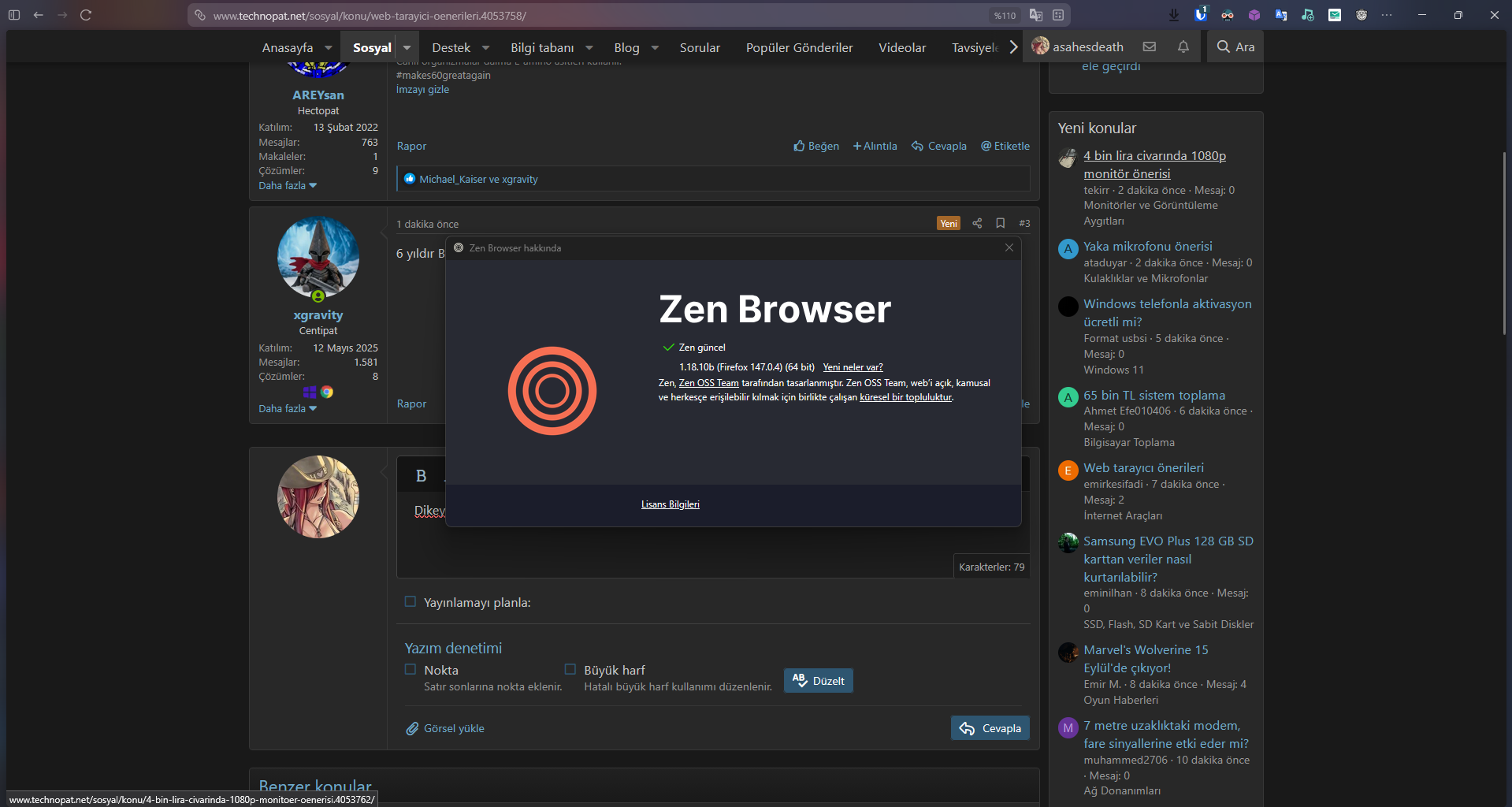The height and width of the screenshot is (807, 1512).
Task: Open the three-dots overflow menu in toolbar
Action: [1387, 15]
